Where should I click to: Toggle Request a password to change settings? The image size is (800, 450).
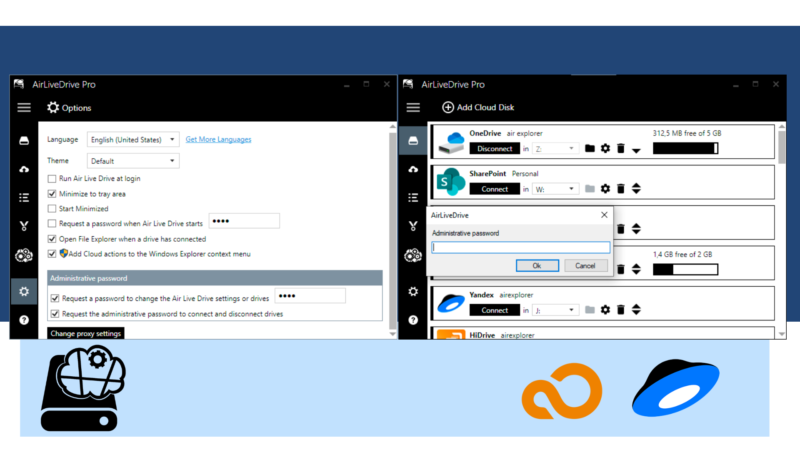[x=55, y=298]
